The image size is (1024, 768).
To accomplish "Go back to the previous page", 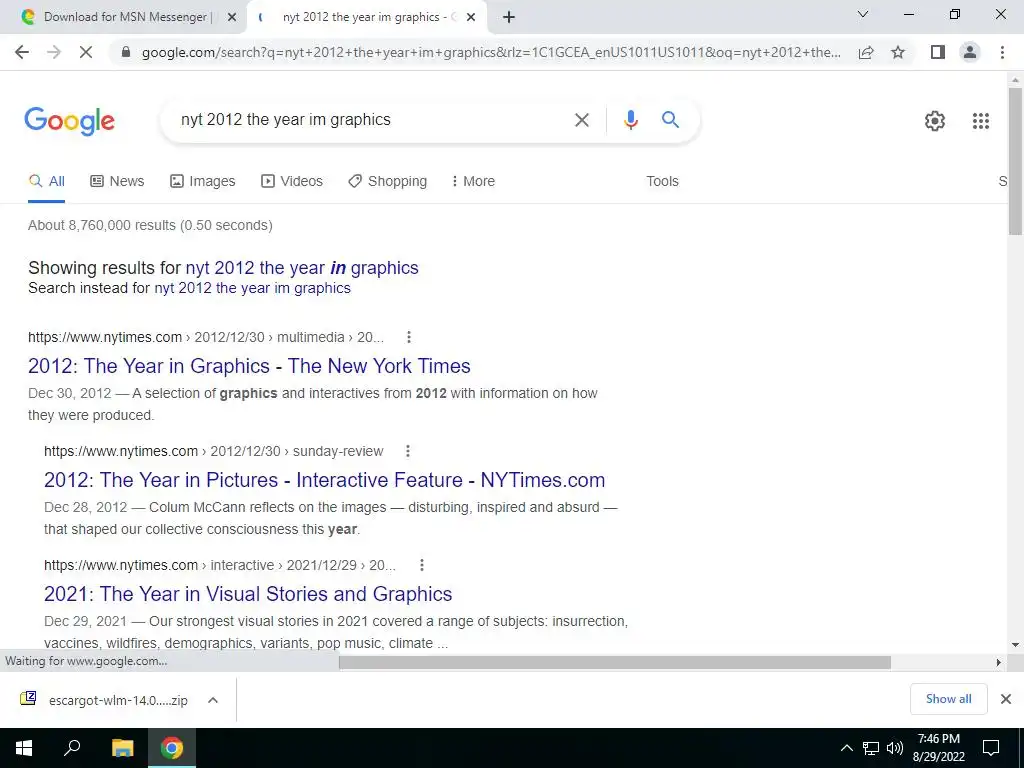I will (x=22, y=52).
